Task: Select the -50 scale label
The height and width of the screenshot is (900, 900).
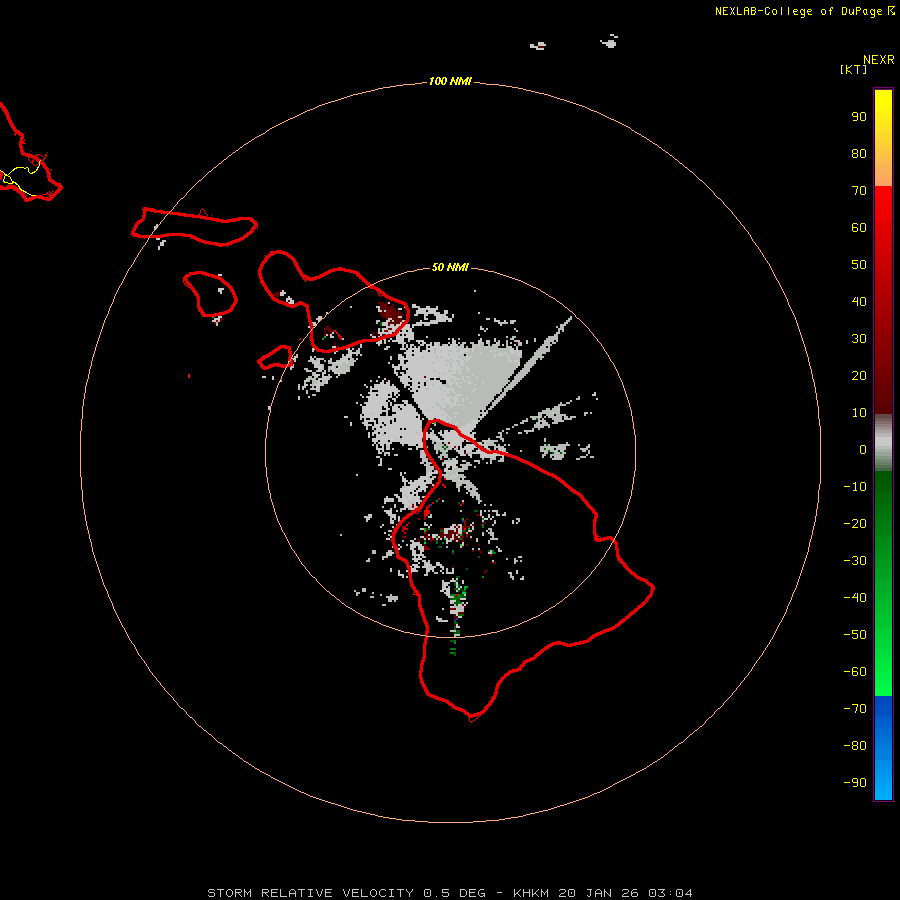Action: click(x=855, y=635)
